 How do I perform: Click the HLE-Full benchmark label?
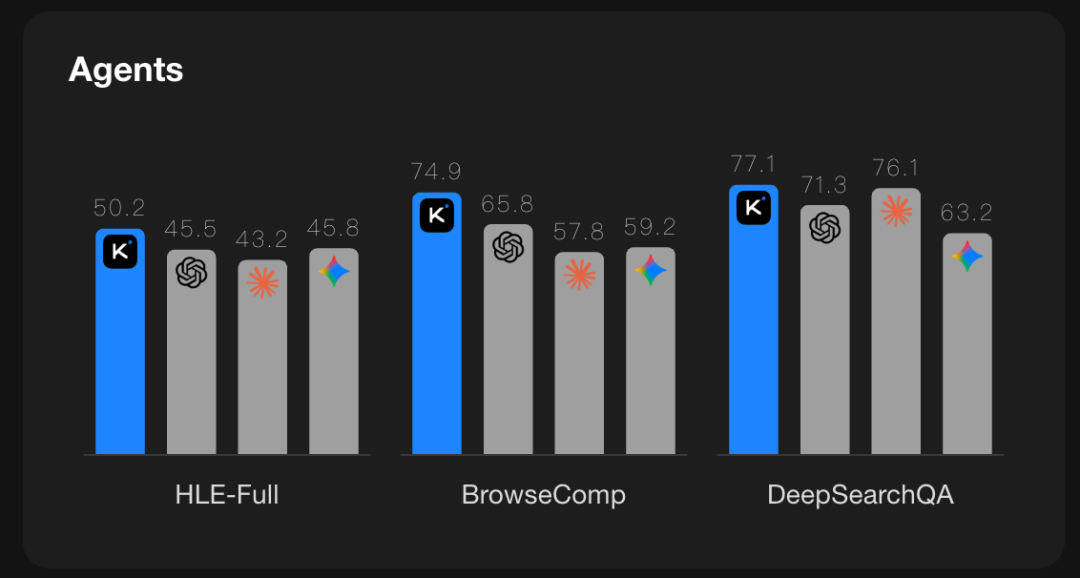(227, 494)
